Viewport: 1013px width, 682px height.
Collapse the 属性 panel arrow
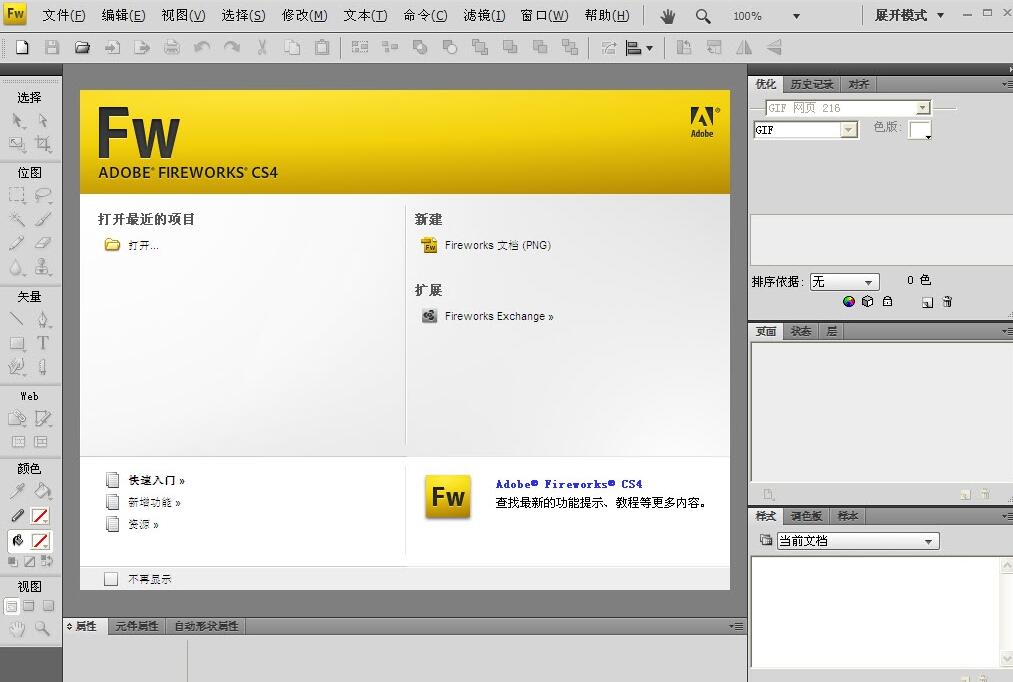[x=69, y=626]
